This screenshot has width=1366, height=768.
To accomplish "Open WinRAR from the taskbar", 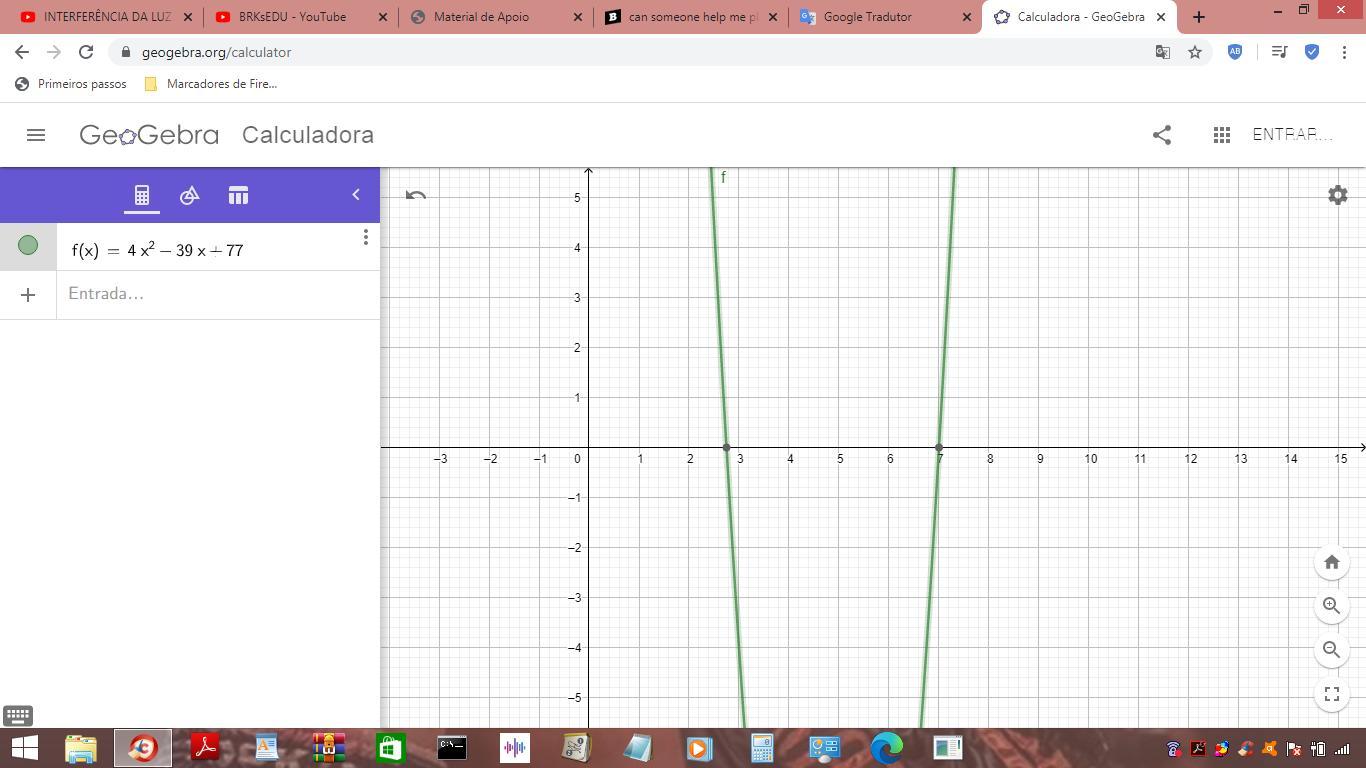I will [329, 748].
